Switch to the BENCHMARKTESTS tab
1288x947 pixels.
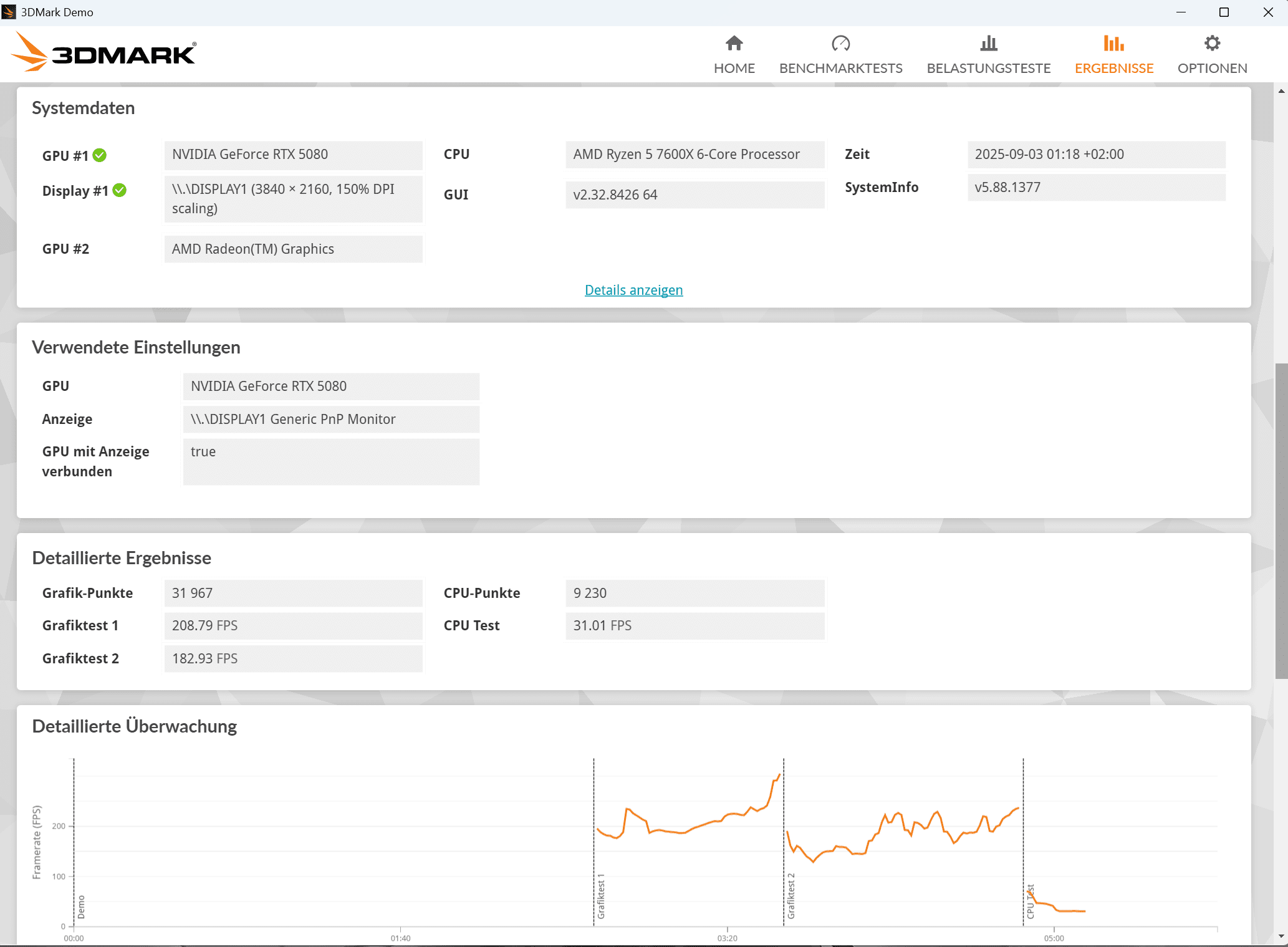[840, 68]
